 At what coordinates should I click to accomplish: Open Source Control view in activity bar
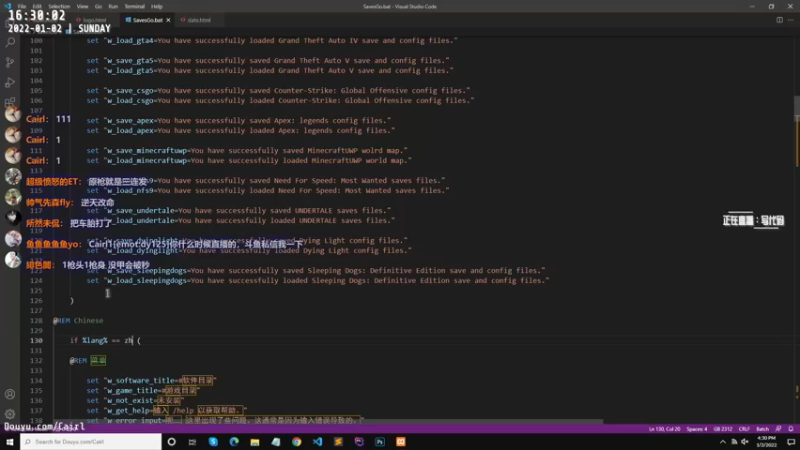tap(10, 62)
